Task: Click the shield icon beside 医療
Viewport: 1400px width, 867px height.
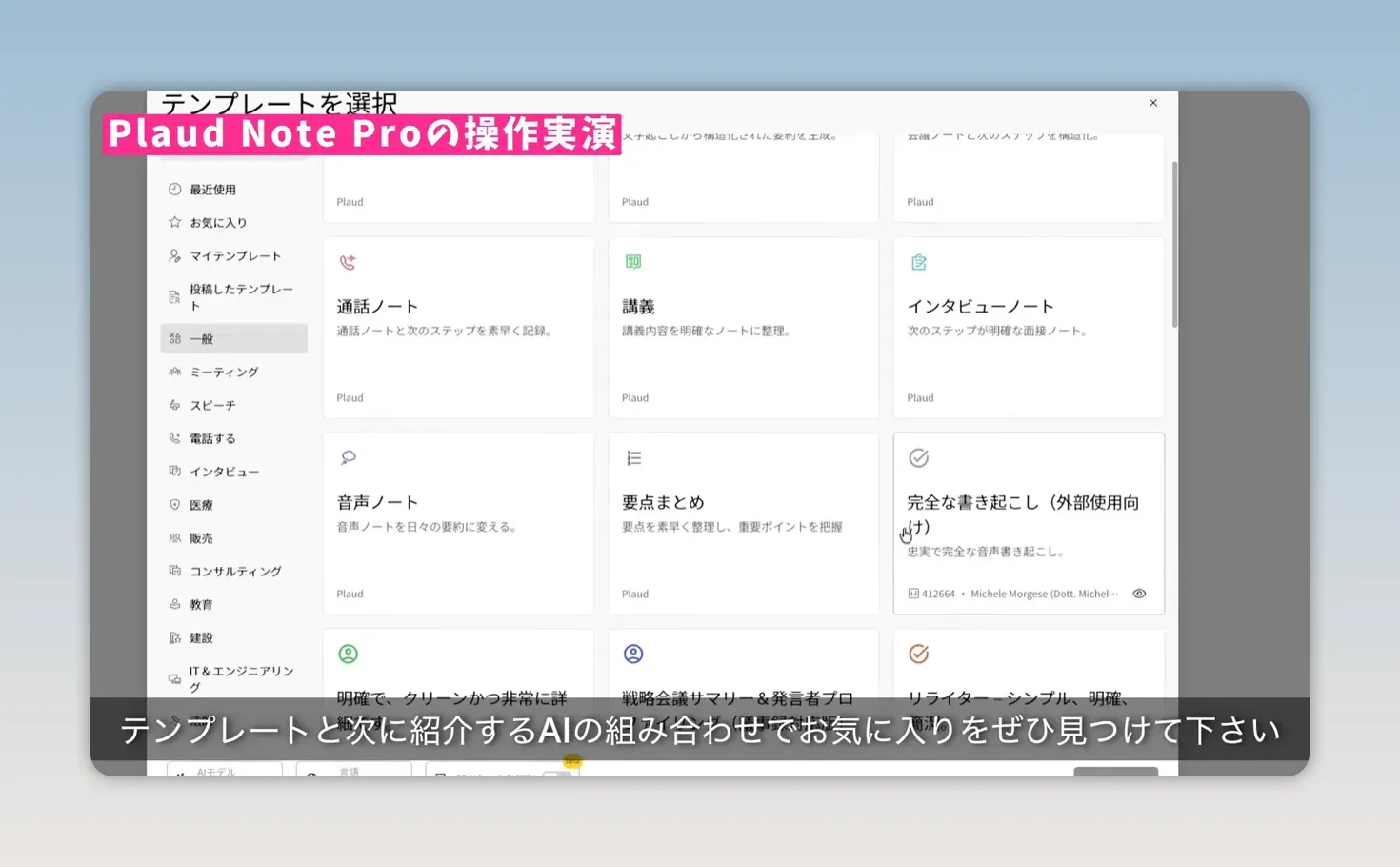Action: click(174, 504)
